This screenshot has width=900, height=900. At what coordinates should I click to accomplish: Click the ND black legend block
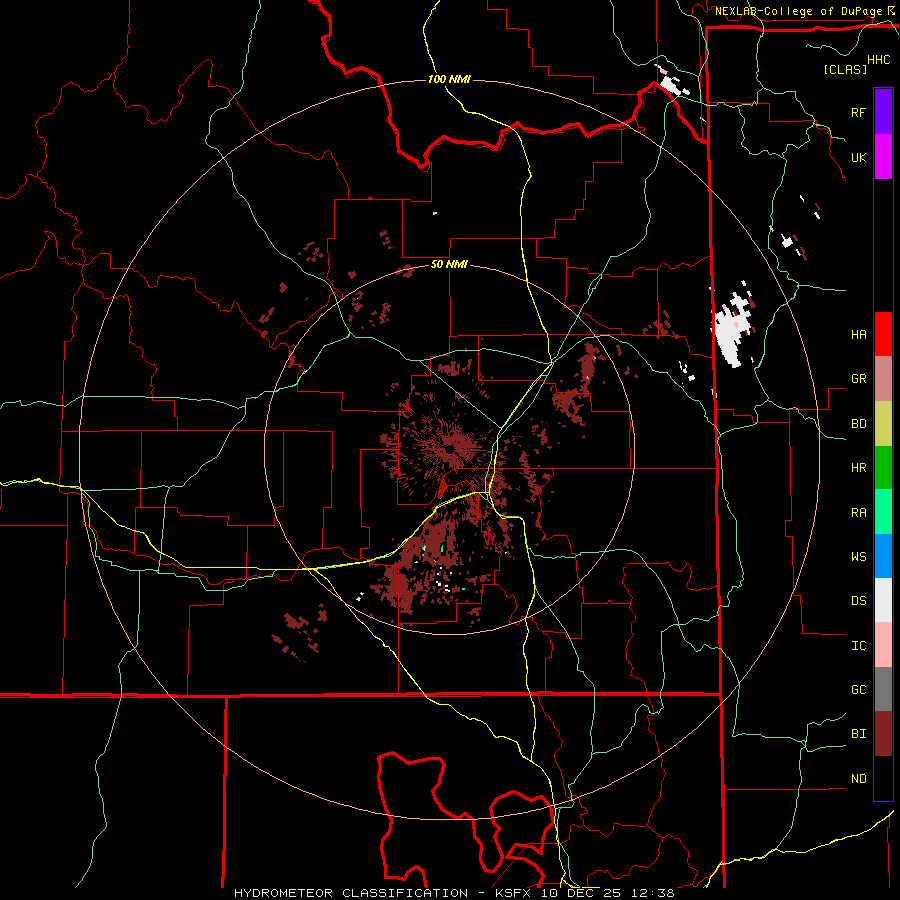click(x=883, y=778)
